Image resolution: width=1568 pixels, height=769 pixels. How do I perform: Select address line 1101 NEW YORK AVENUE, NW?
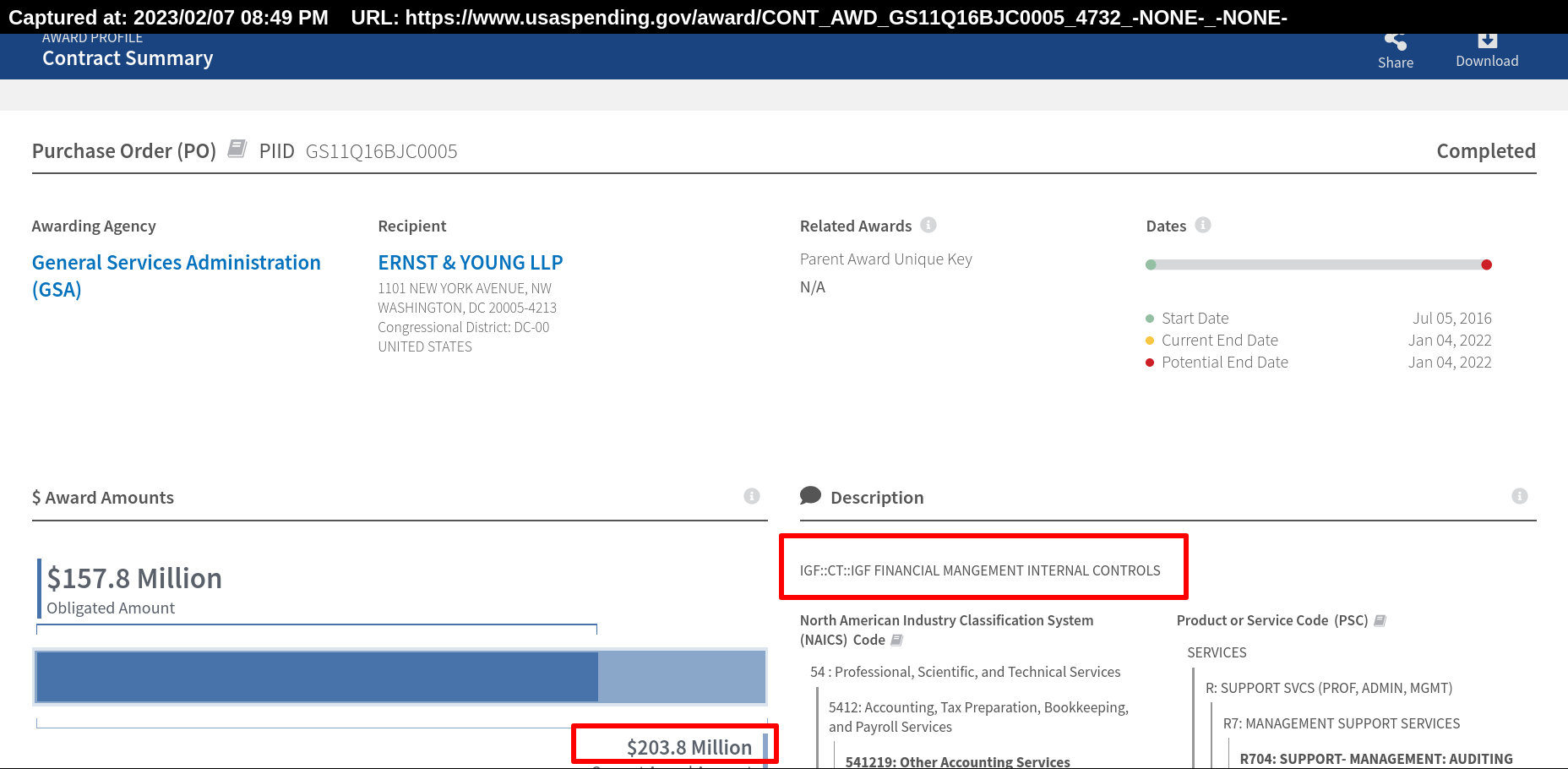(465, 288)
